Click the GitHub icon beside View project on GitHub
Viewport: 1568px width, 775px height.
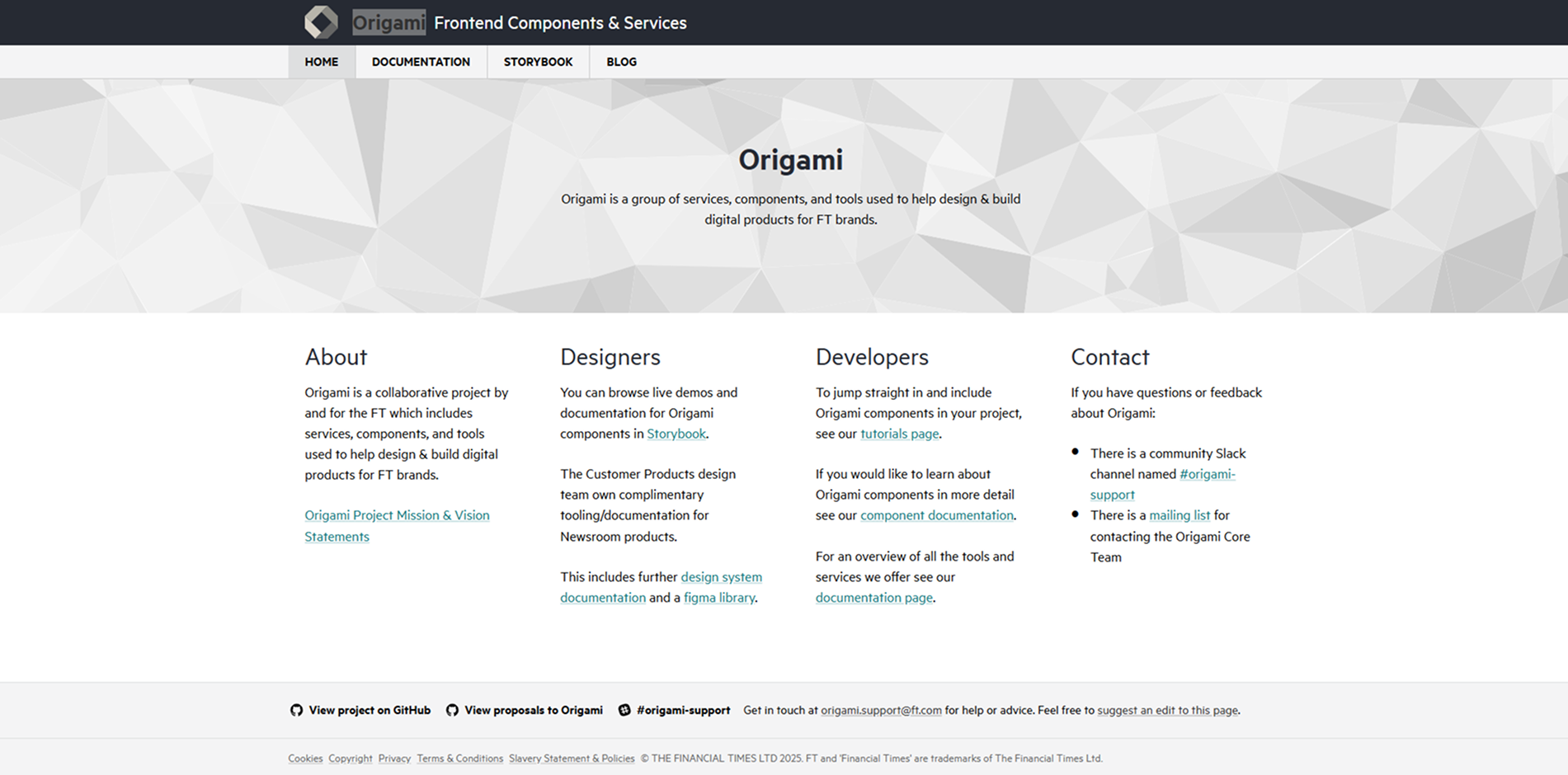[x=296, y=710]
